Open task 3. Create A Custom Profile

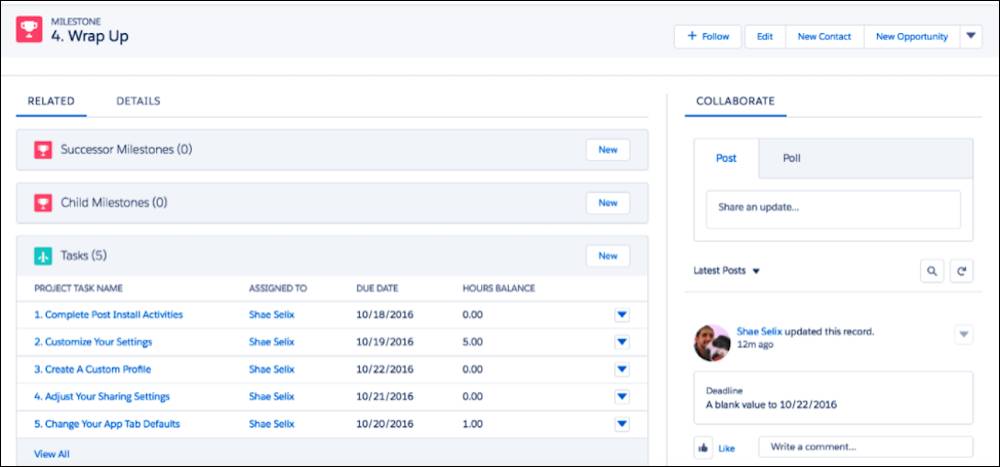(x=92, y=369)
